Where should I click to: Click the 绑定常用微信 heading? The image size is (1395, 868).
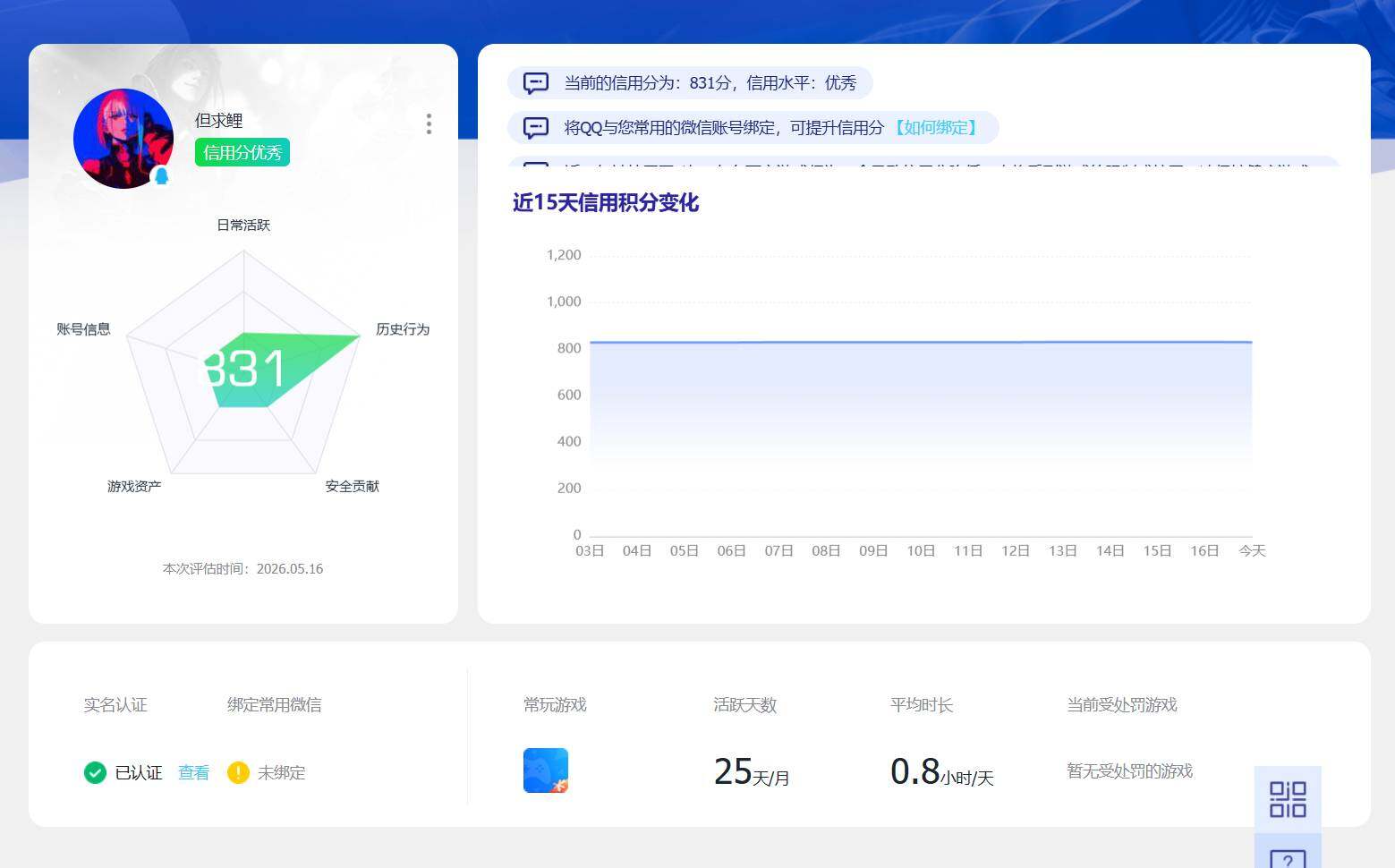click(274, 705)
